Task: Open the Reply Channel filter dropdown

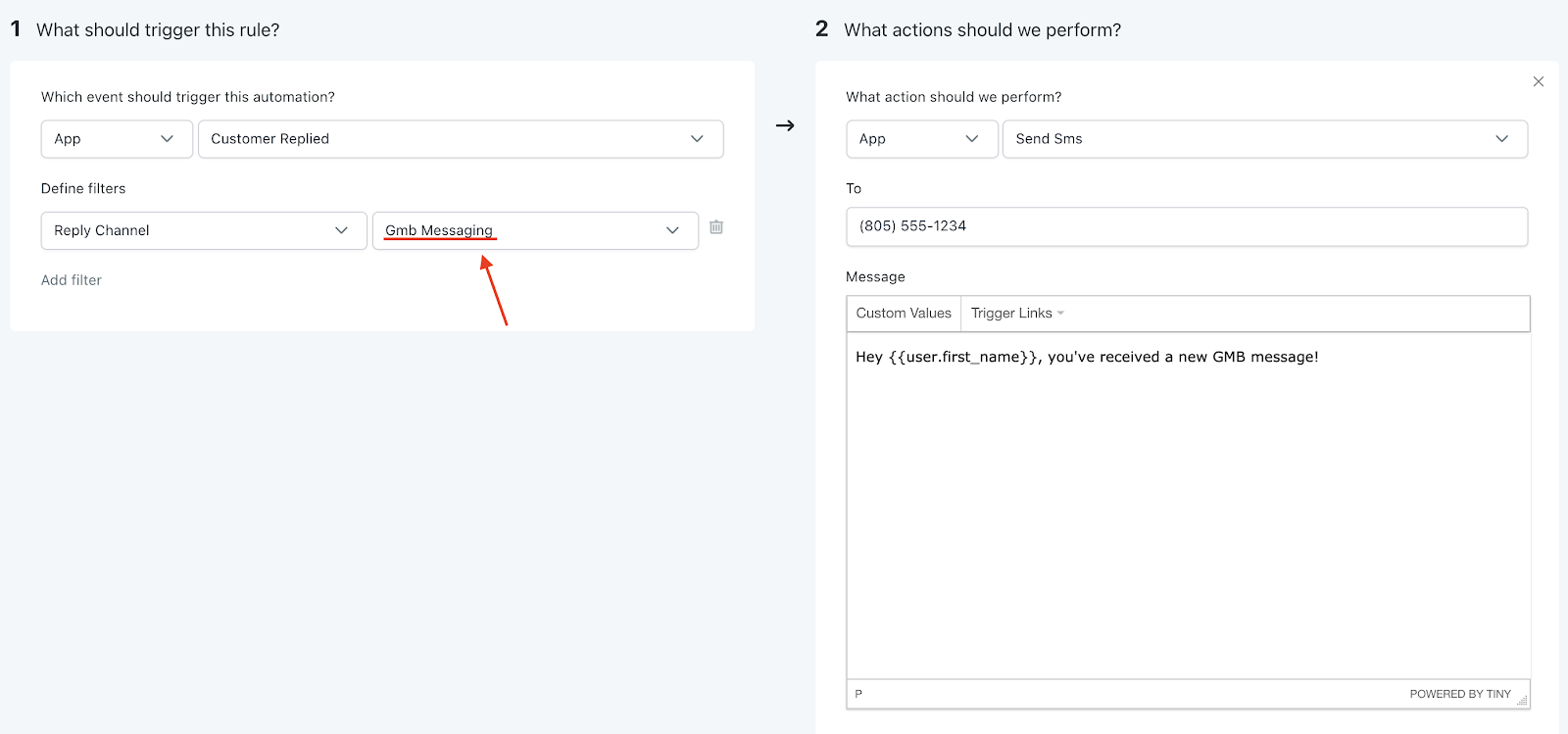Action: [204, 230]
